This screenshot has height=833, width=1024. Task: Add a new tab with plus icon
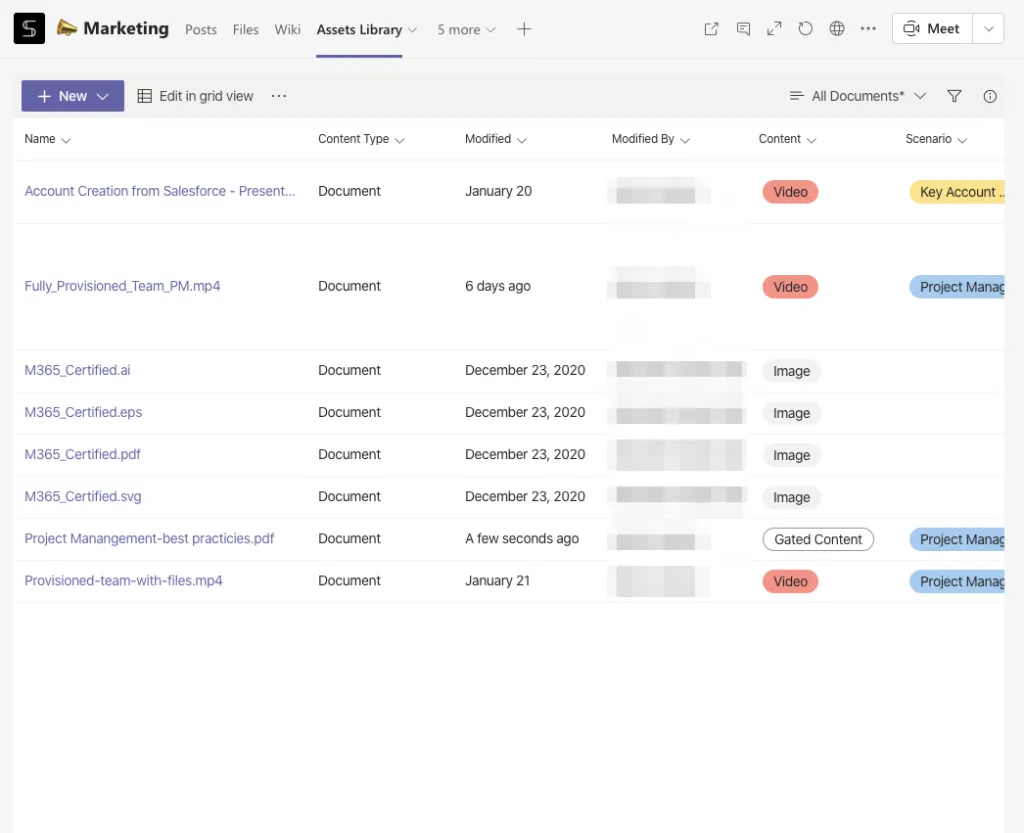tap(524, 29)
